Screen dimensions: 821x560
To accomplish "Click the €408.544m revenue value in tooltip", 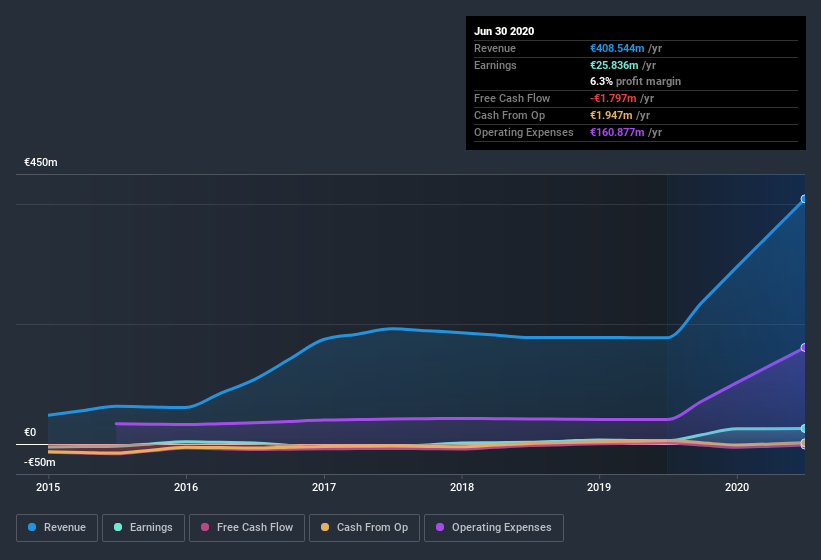I will 616,48.
